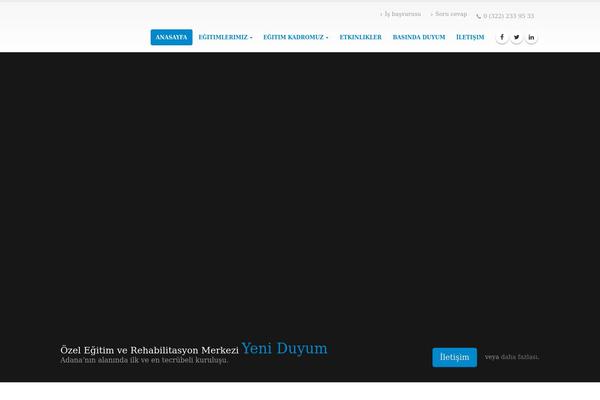Open the İLETİŞİM menu item

[470, 37]
